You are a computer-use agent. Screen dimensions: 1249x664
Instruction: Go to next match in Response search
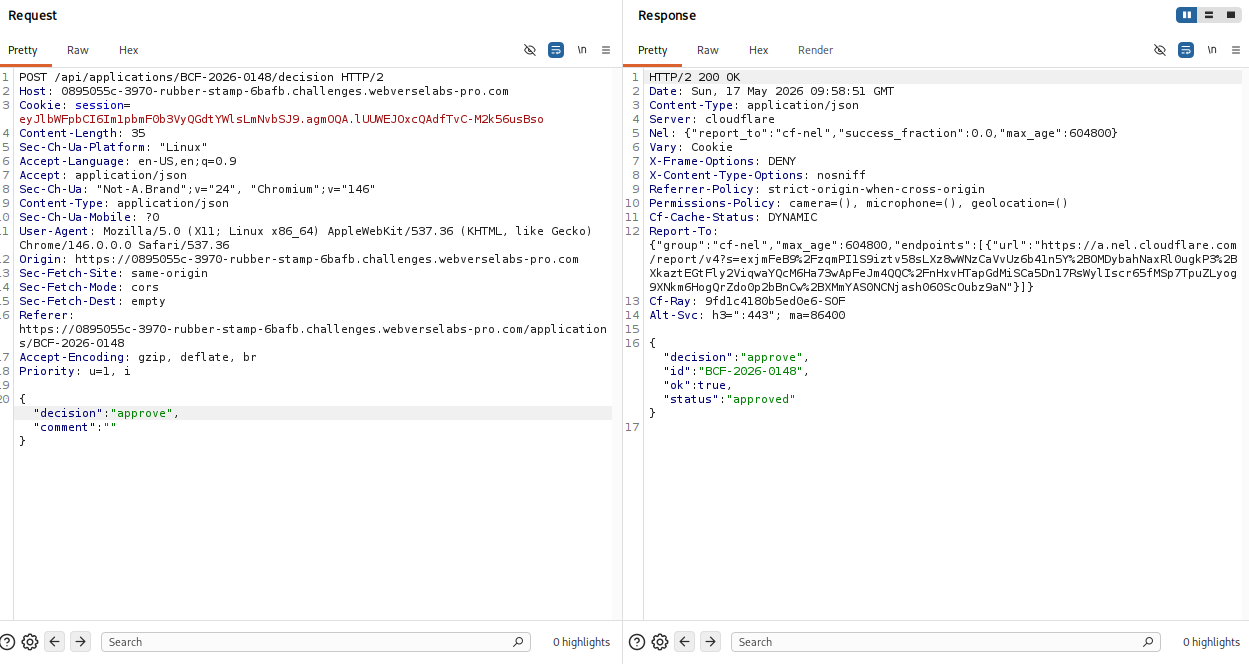(710, 642)
